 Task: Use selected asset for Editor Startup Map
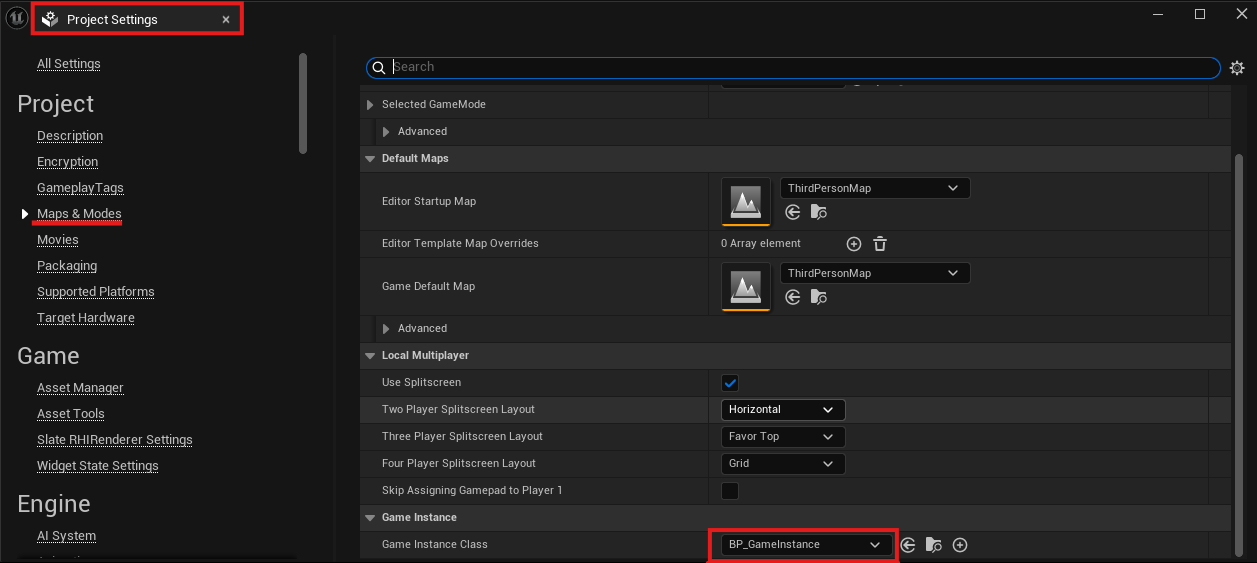pyautogui.click(x=792, y=212)
